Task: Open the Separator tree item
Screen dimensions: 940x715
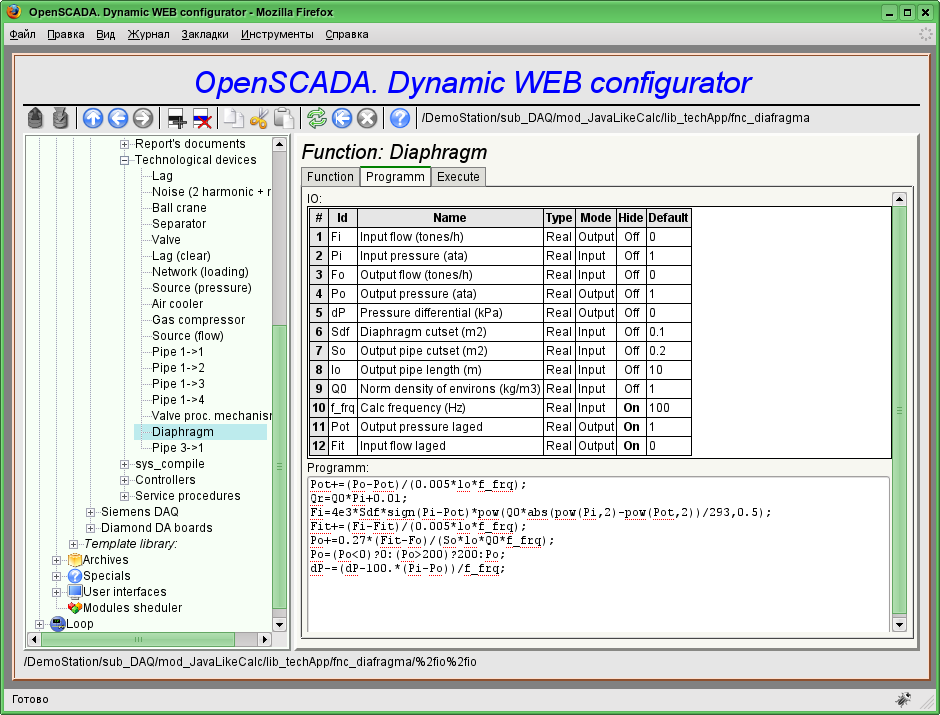Action: (179, 224)
